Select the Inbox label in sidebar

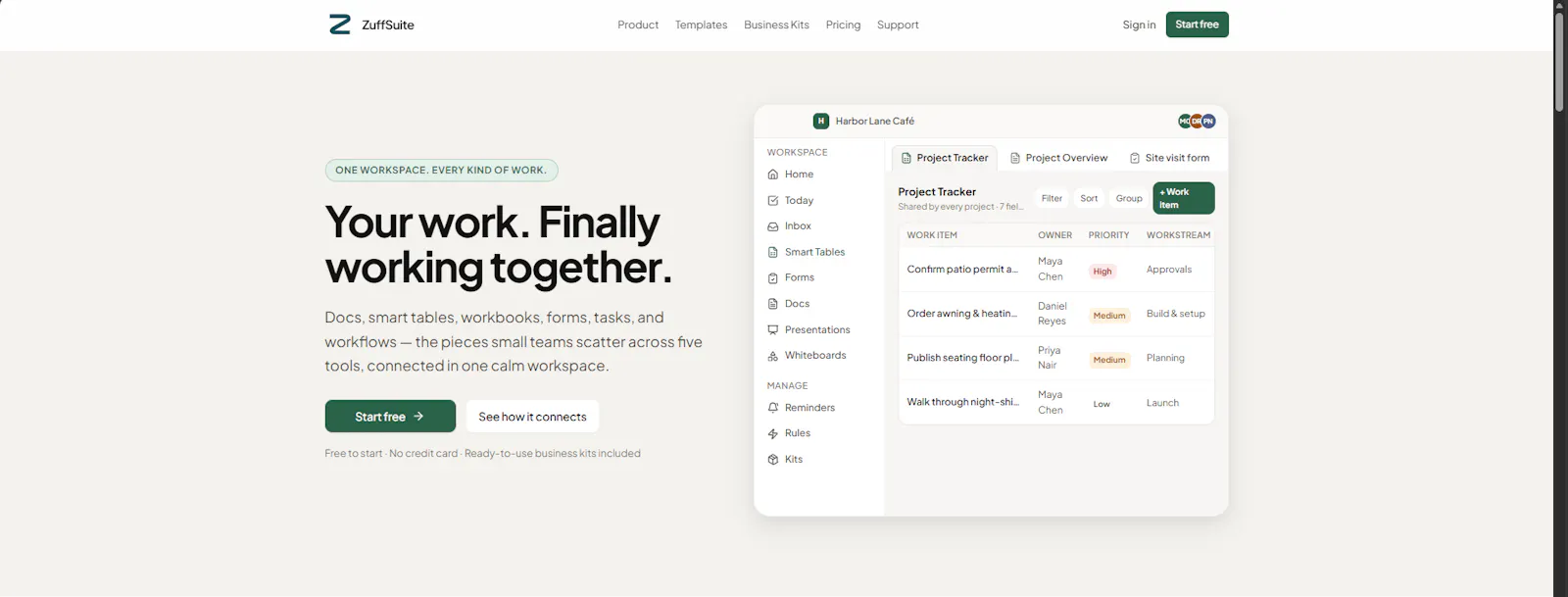click(x=798, y=226)
